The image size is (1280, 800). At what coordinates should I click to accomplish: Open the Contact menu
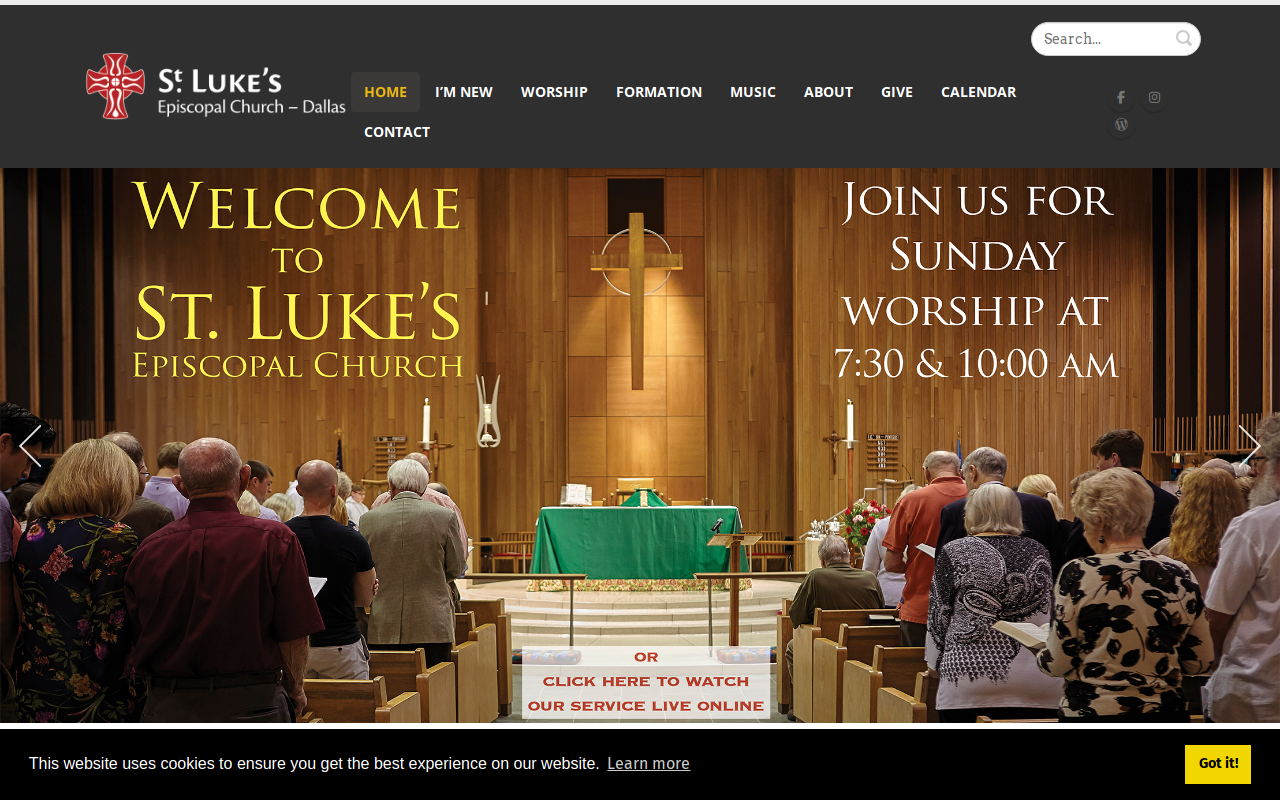397,132
